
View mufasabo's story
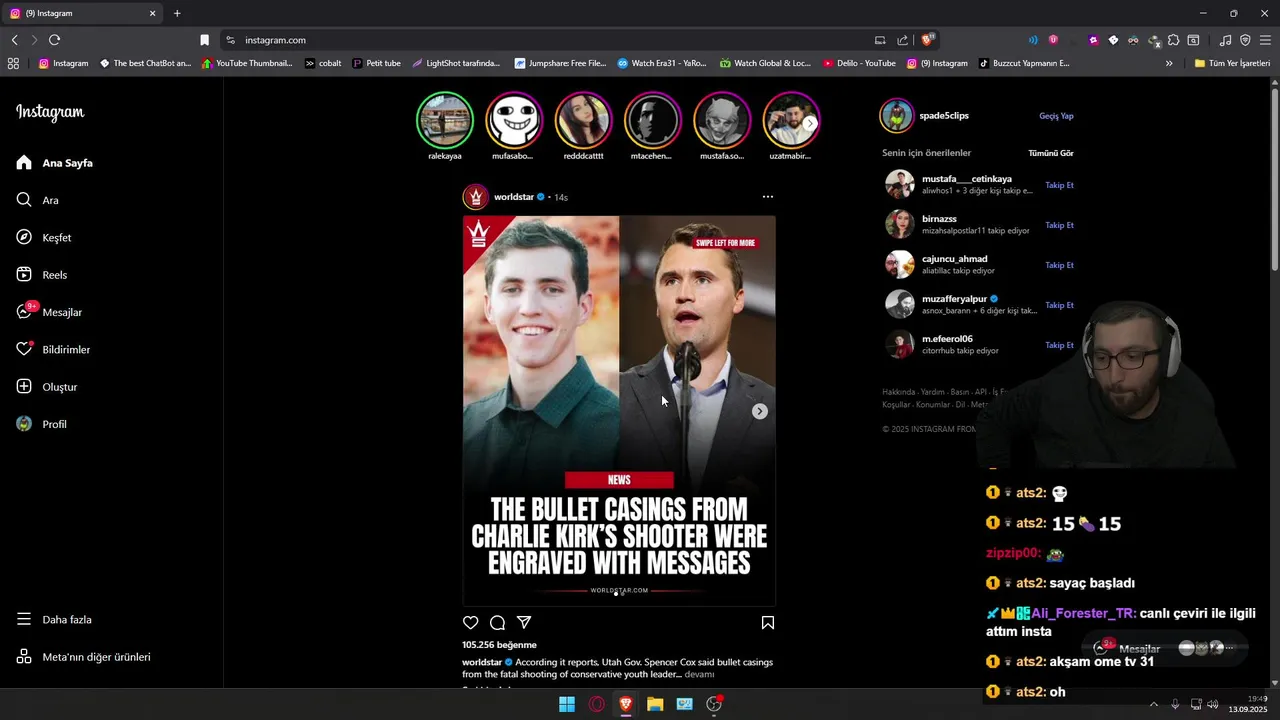514,120
